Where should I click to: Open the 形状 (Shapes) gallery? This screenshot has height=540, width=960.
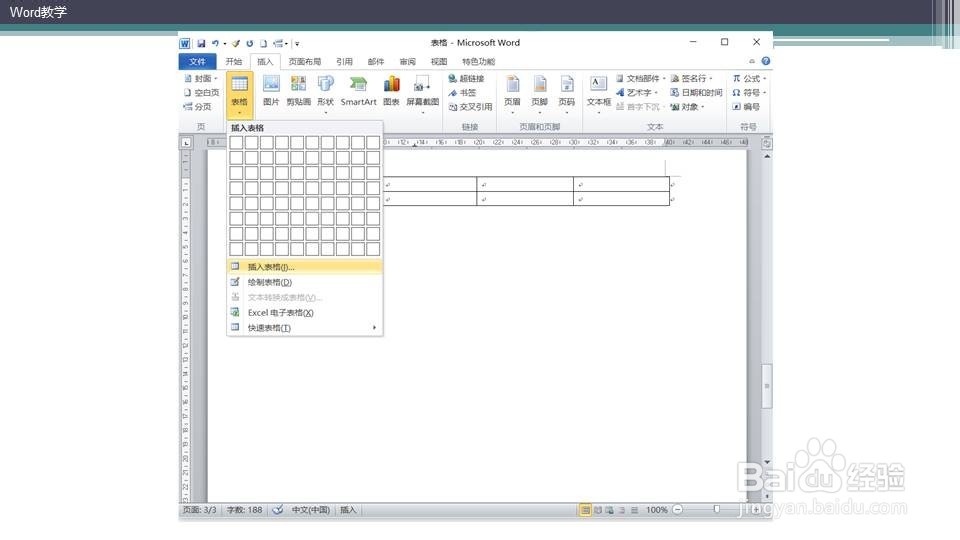click(325, 94)
